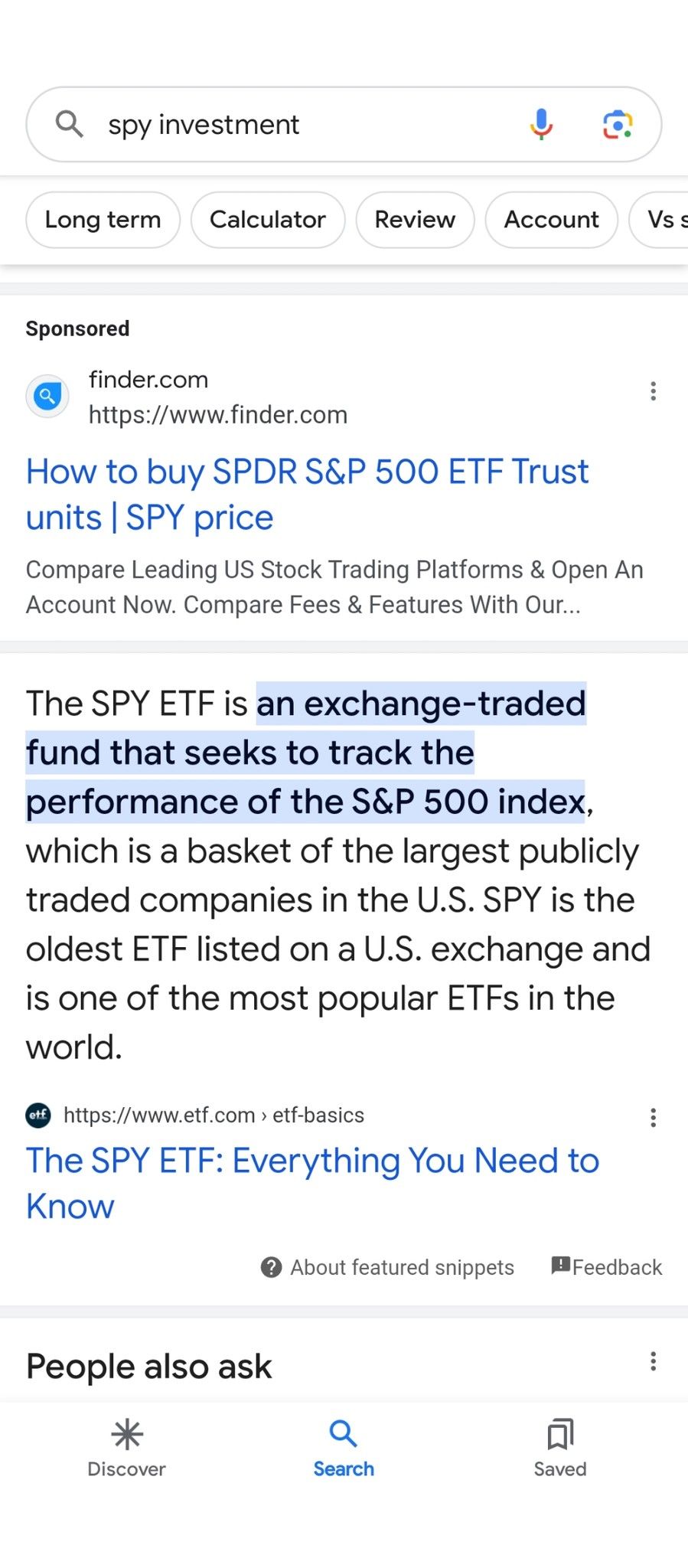
Task: Start voice search with microphone icon
Action: 541,124
